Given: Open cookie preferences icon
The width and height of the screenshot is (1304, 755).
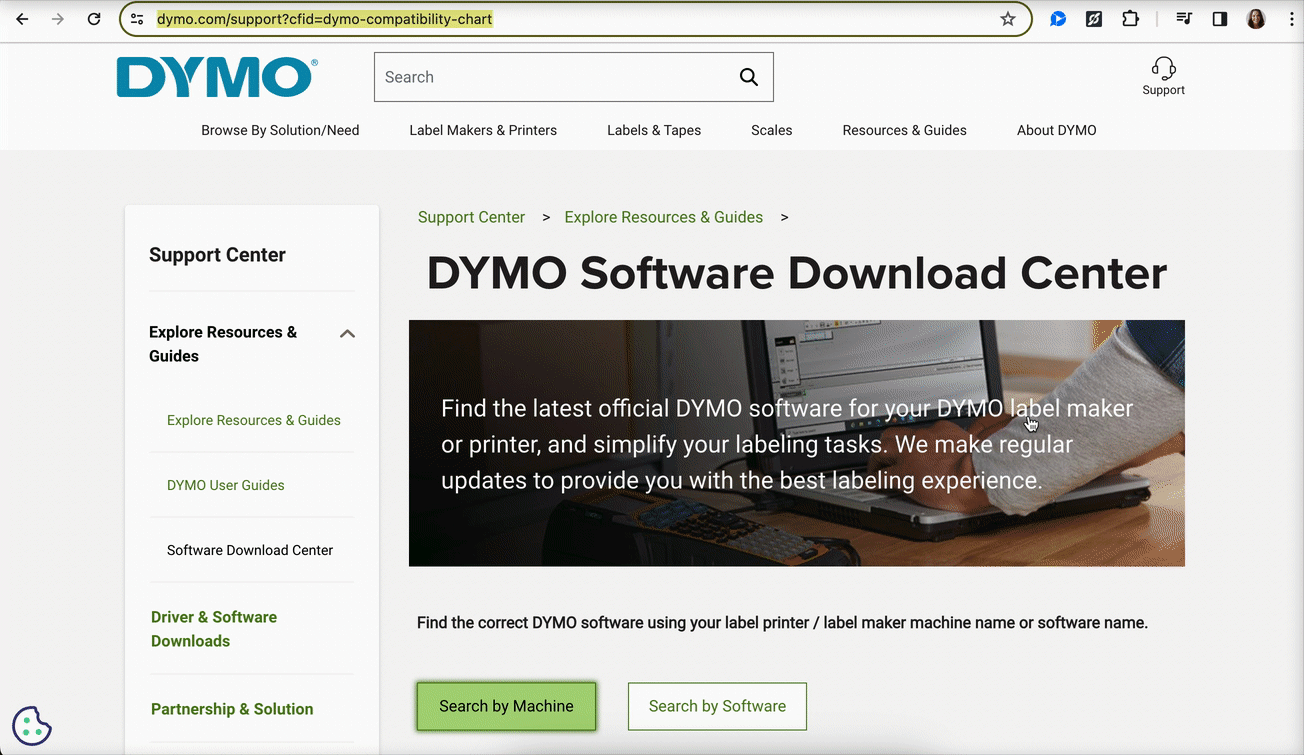Looking at the screenshot, I should coord(32,725).
